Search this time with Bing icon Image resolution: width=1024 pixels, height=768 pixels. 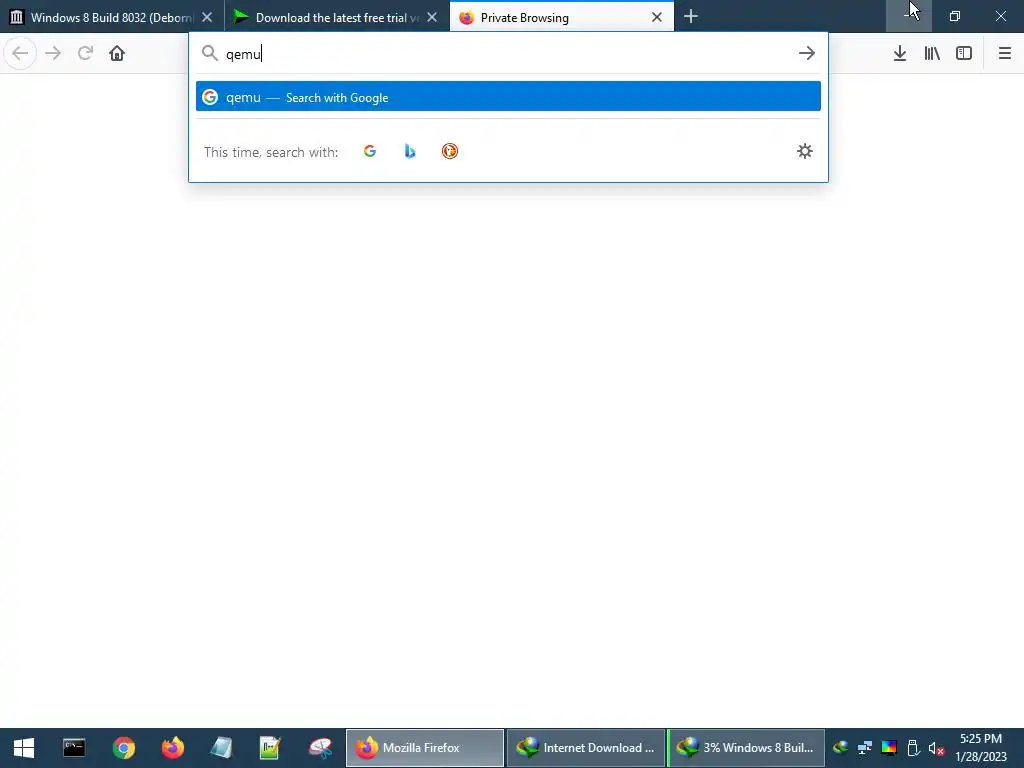(x=409, y=152)
